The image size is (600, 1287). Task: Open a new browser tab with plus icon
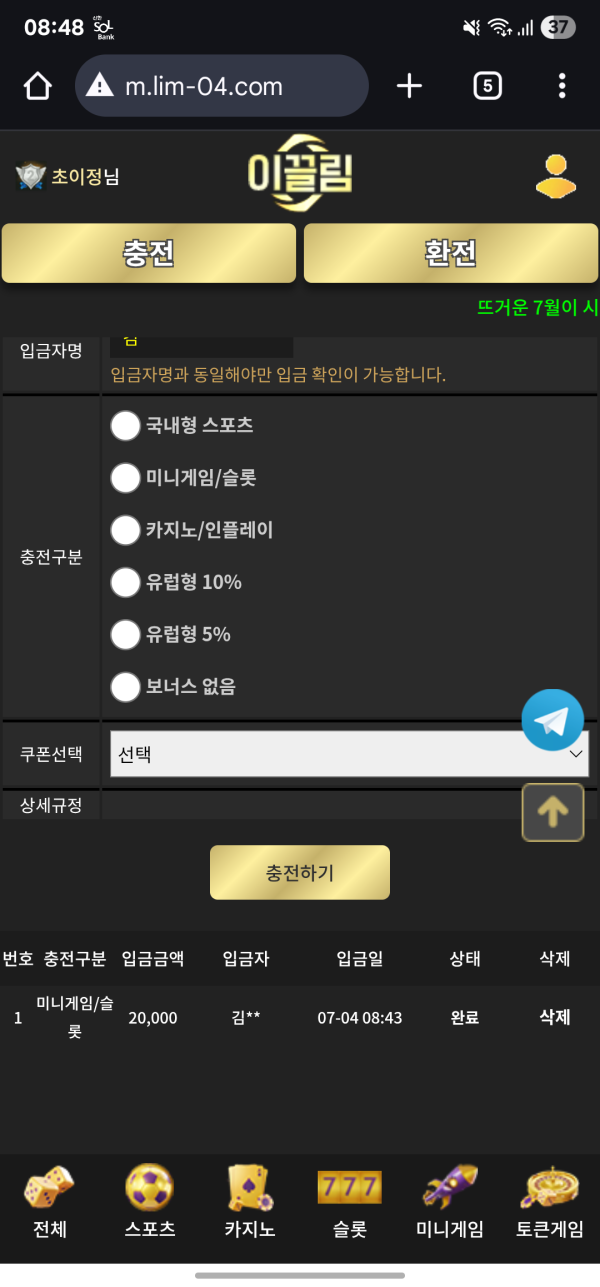[409, 86]
